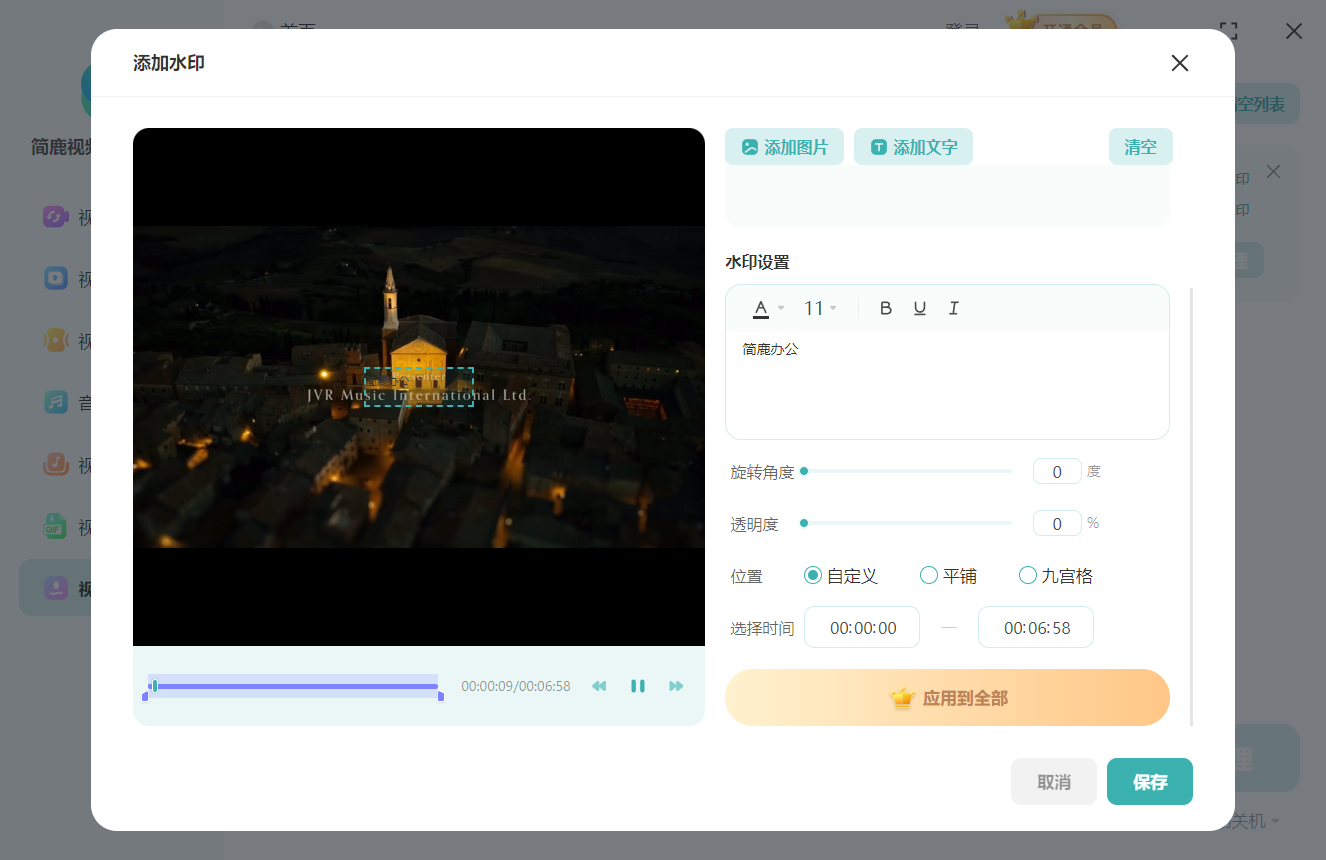Screen dimensions: 1326x860
Task: Expand the font color dropdown arrow
Action: (x=781, y=308)
